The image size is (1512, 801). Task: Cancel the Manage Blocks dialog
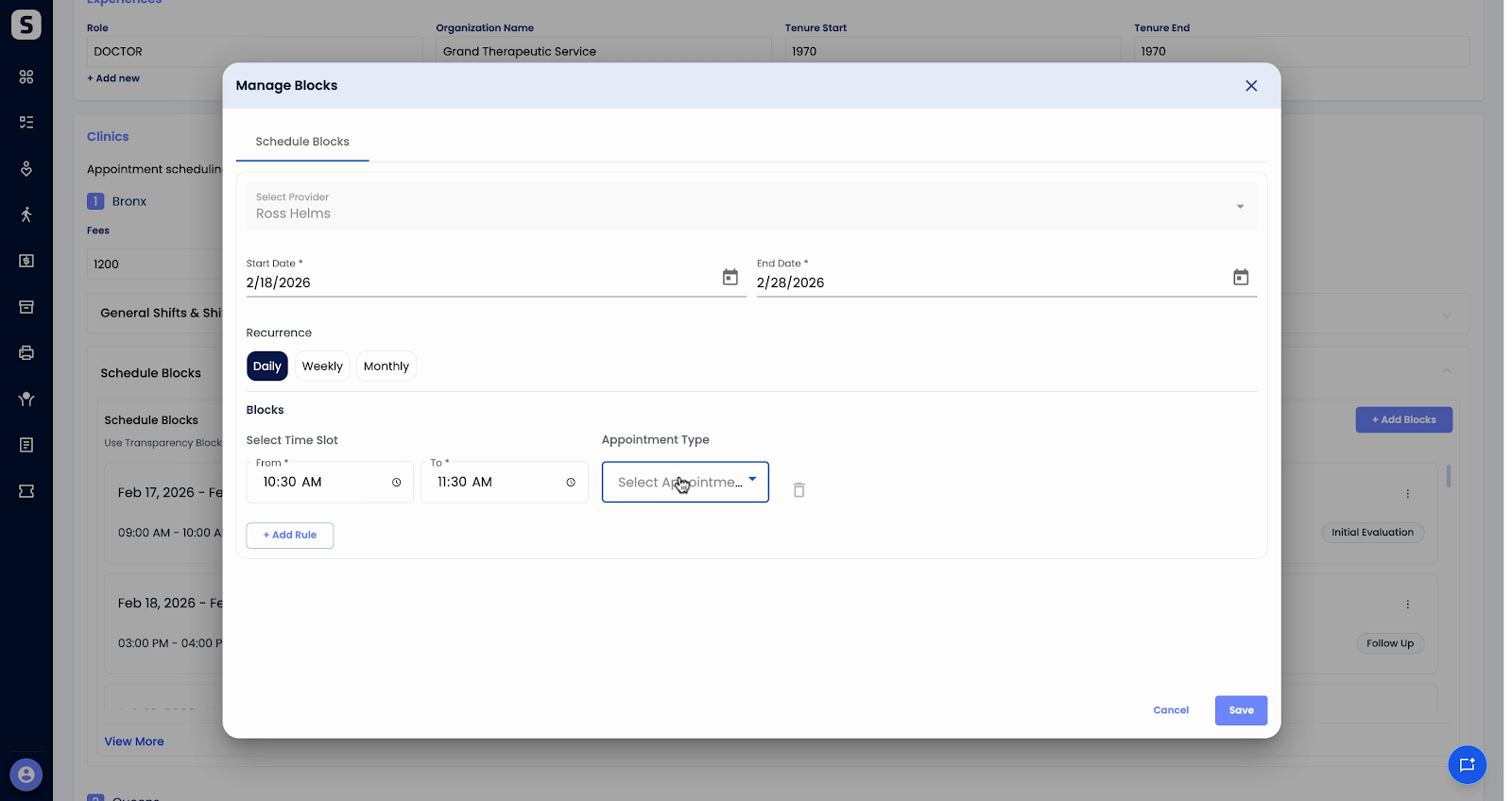pyautogui.click(x=1171, y=710)
